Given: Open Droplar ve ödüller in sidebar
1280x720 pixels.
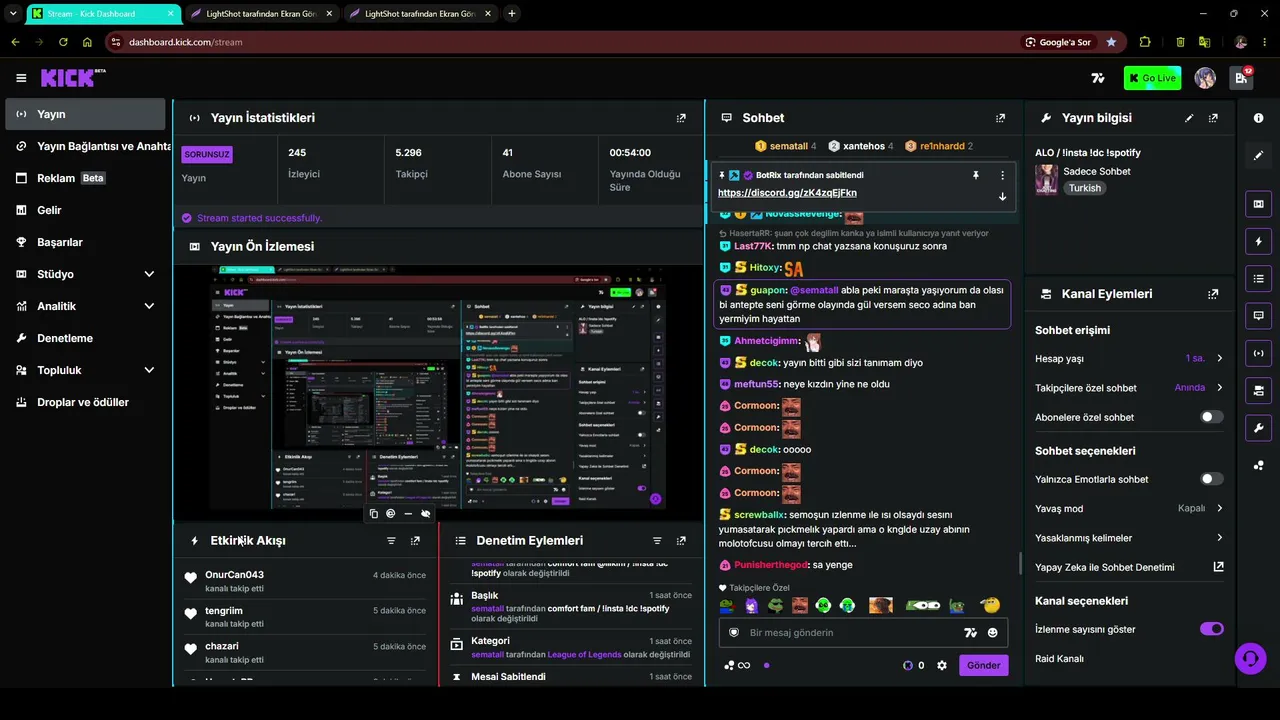Looking at the screenshot, I should tap(86, 402).
